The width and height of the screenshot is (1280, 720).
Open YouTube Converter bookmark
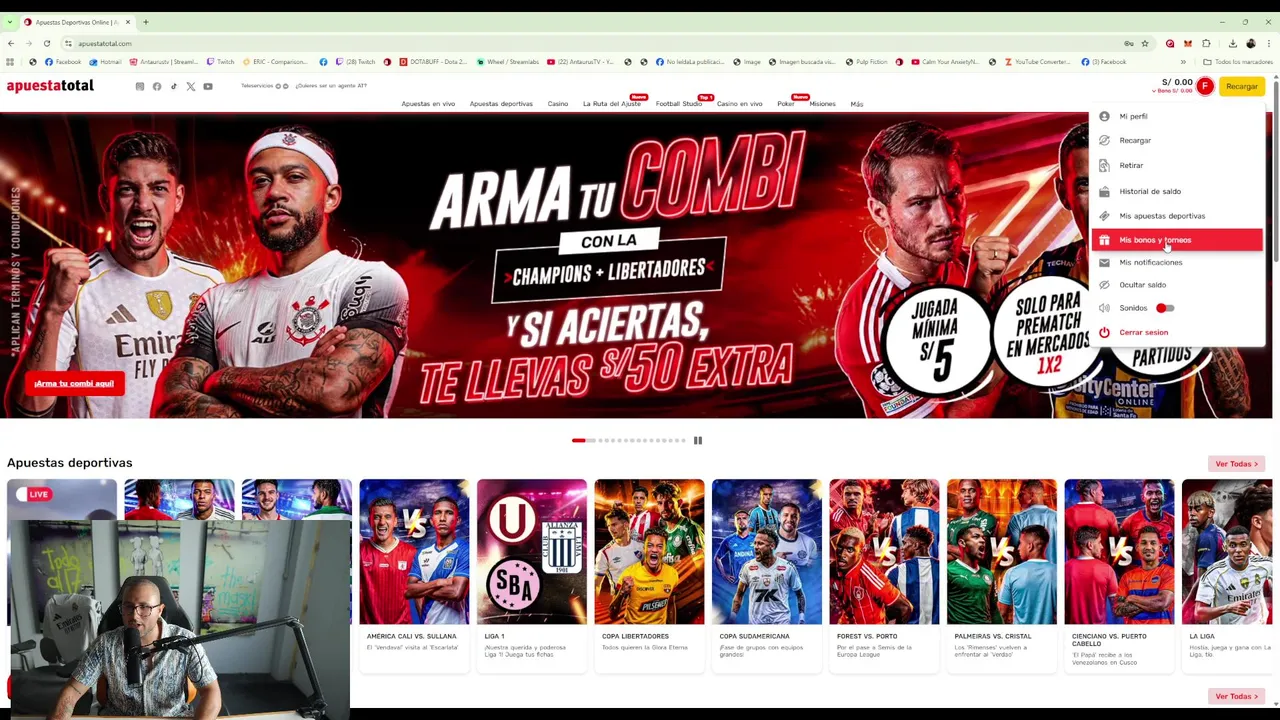(x=1037, y=62)
